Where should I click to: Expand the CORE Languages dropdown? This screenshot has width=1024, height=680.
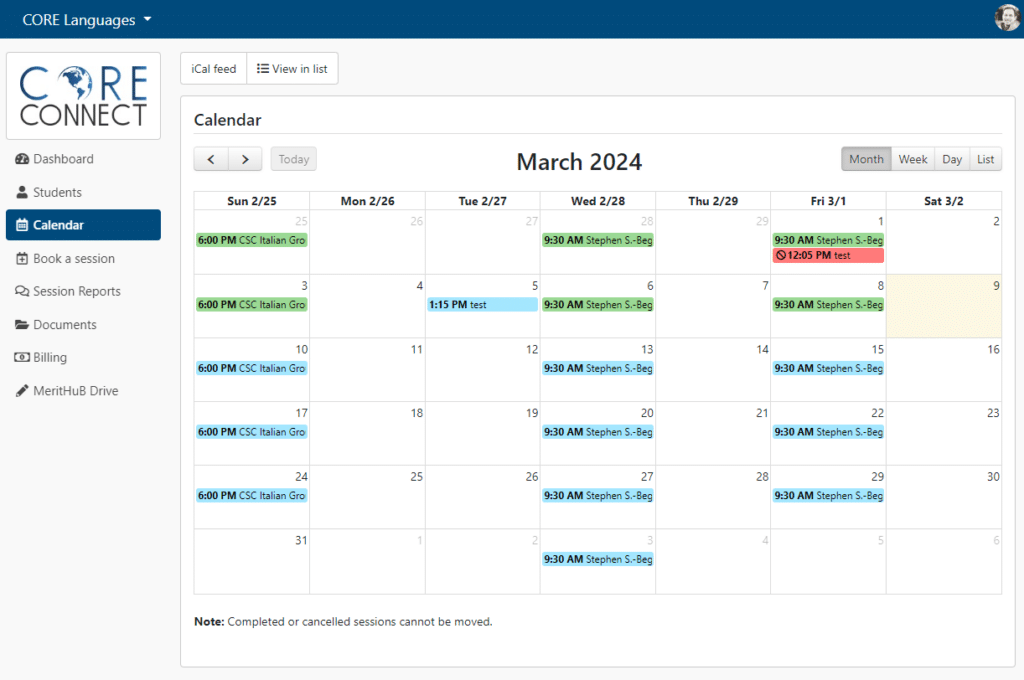[x=87, y=20]
